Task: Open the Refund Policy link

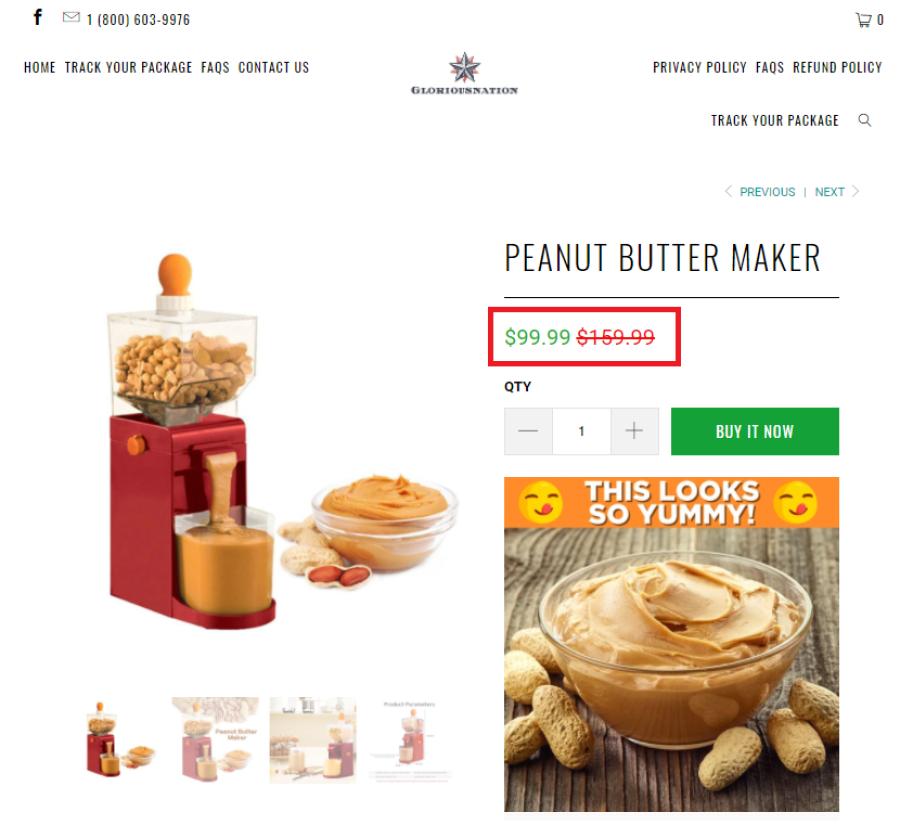Action: click(837, 68)
